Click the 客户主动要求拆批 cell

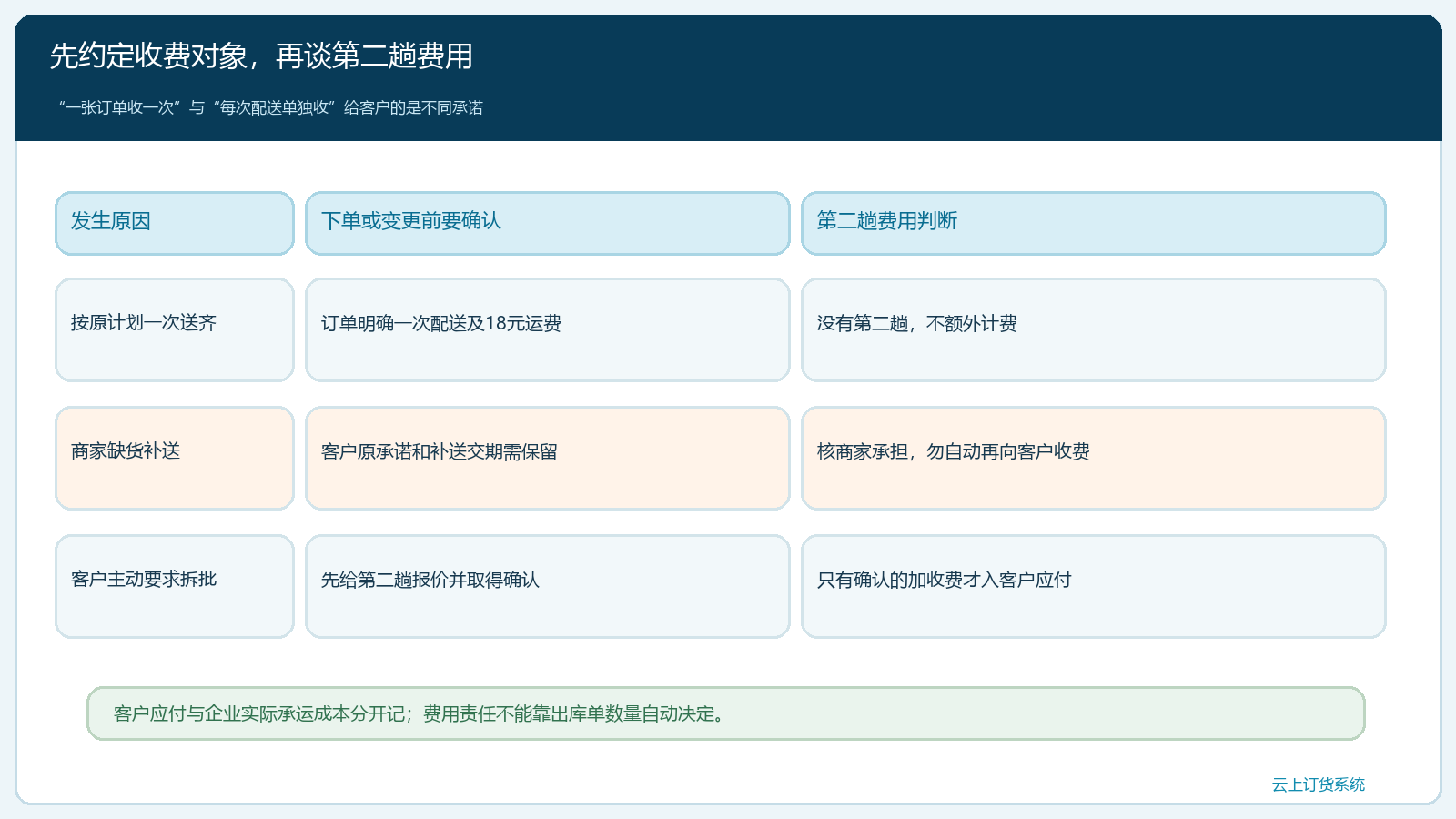175,586
